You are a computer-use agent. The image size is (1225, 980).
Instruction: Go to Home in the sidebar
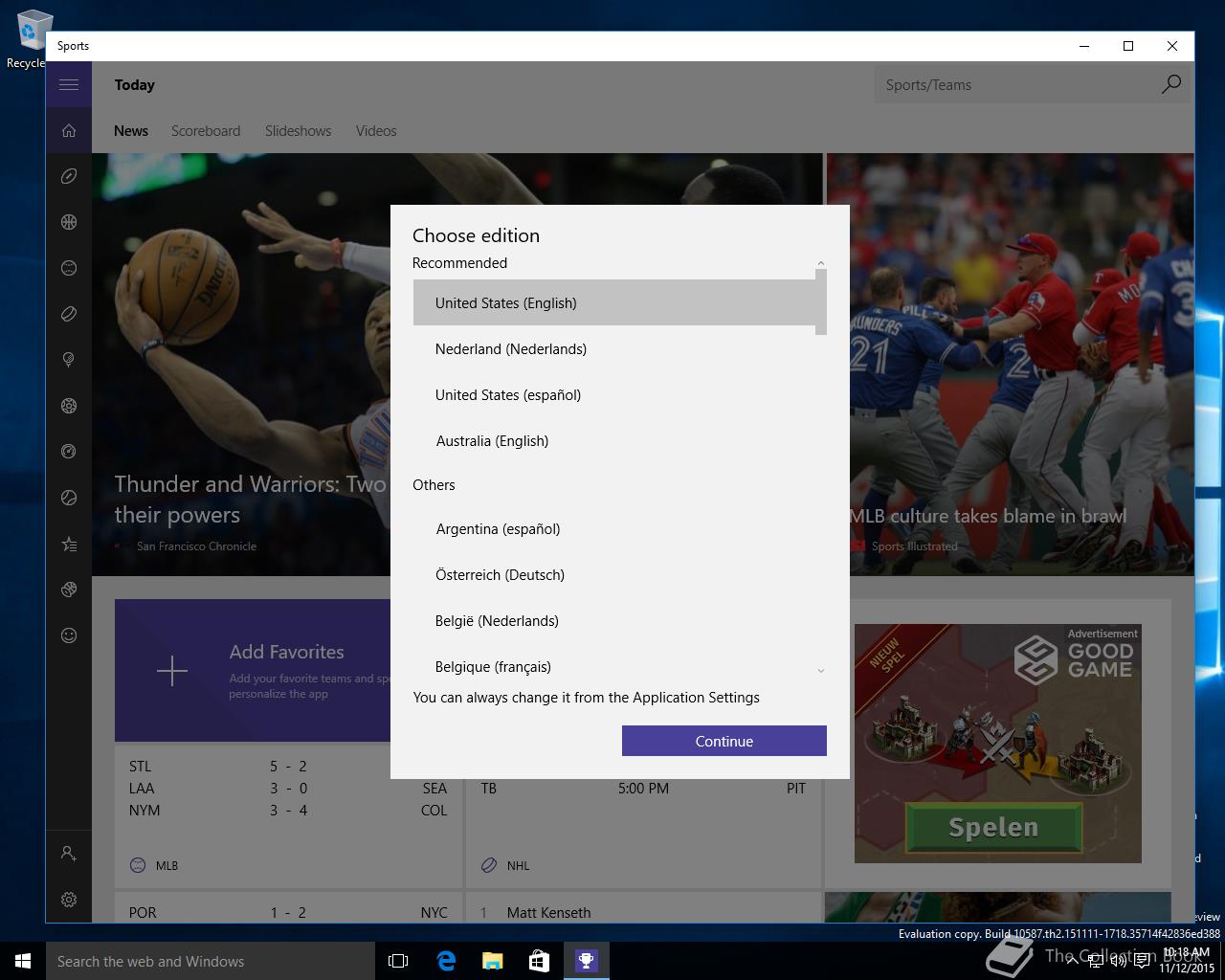coord(69,130)
